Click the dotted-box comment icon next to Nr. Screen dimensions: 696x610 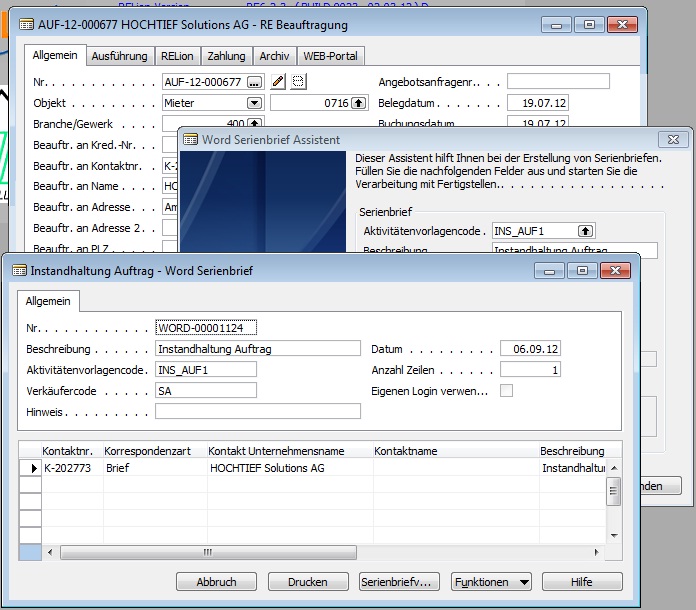298,81
